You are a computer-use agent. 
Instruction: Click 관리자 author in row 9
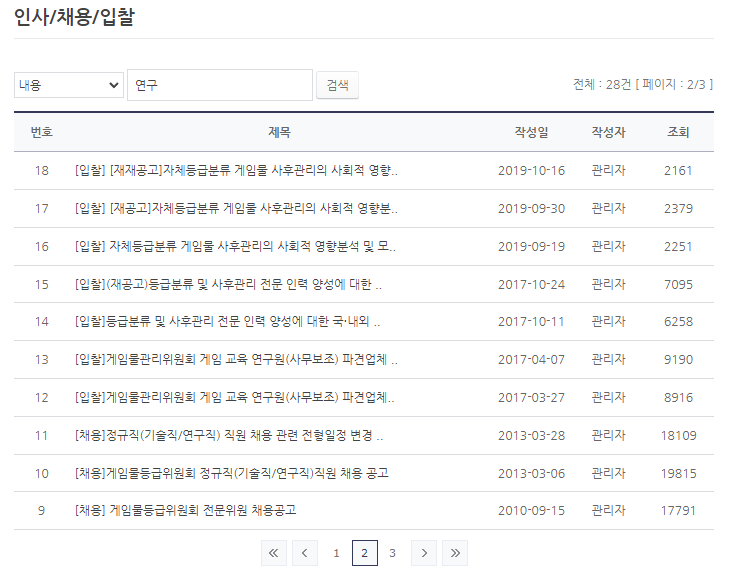(608, 510)
